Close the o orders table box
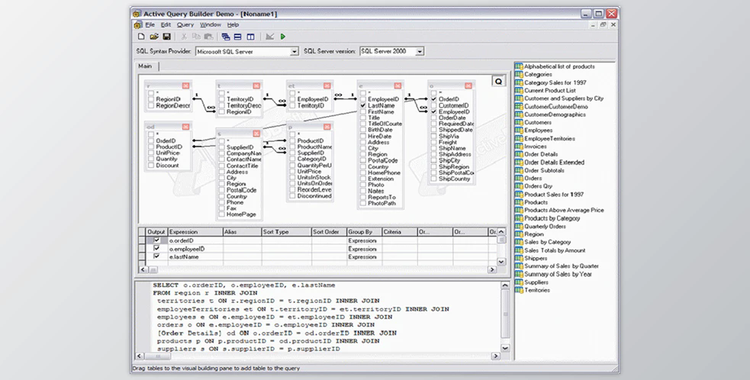 tap(469, 86)
